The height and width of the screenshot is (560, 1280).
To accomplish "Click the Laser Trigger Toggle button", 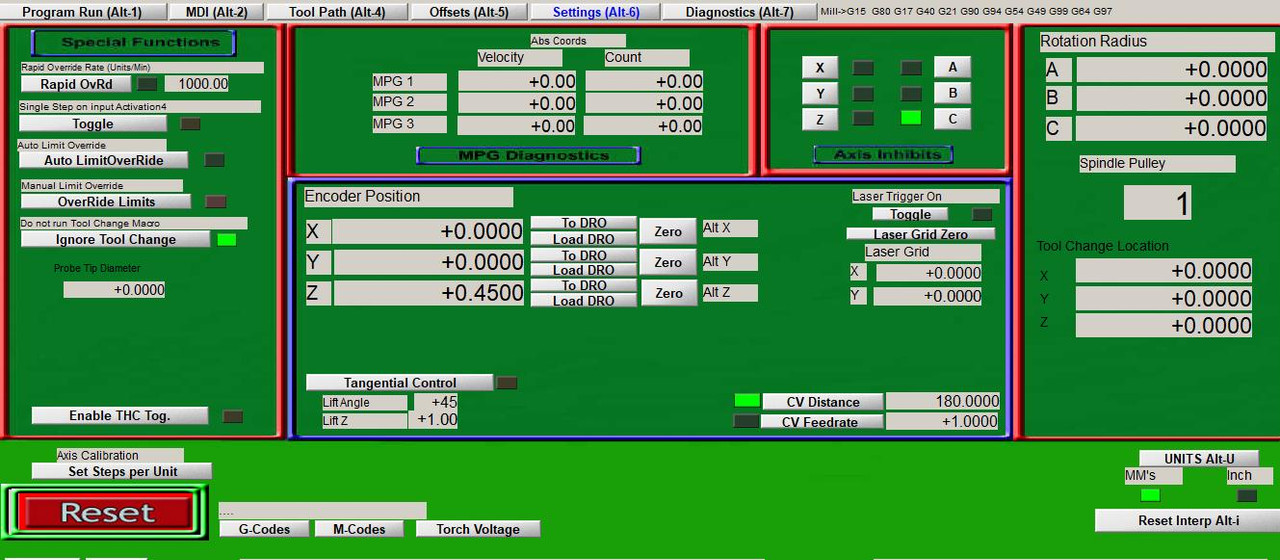I will tap(910, 214).
